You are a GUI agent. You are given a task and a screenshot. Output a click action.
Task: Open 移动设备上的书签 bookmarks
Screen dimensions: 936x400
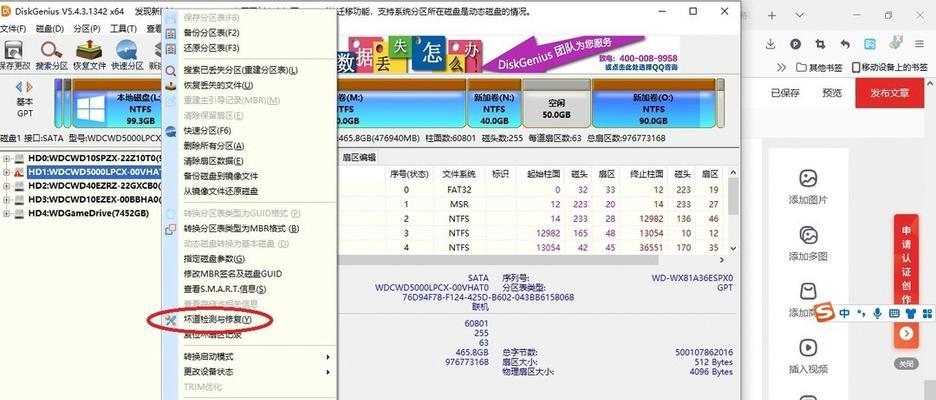[x=889, y=67]
